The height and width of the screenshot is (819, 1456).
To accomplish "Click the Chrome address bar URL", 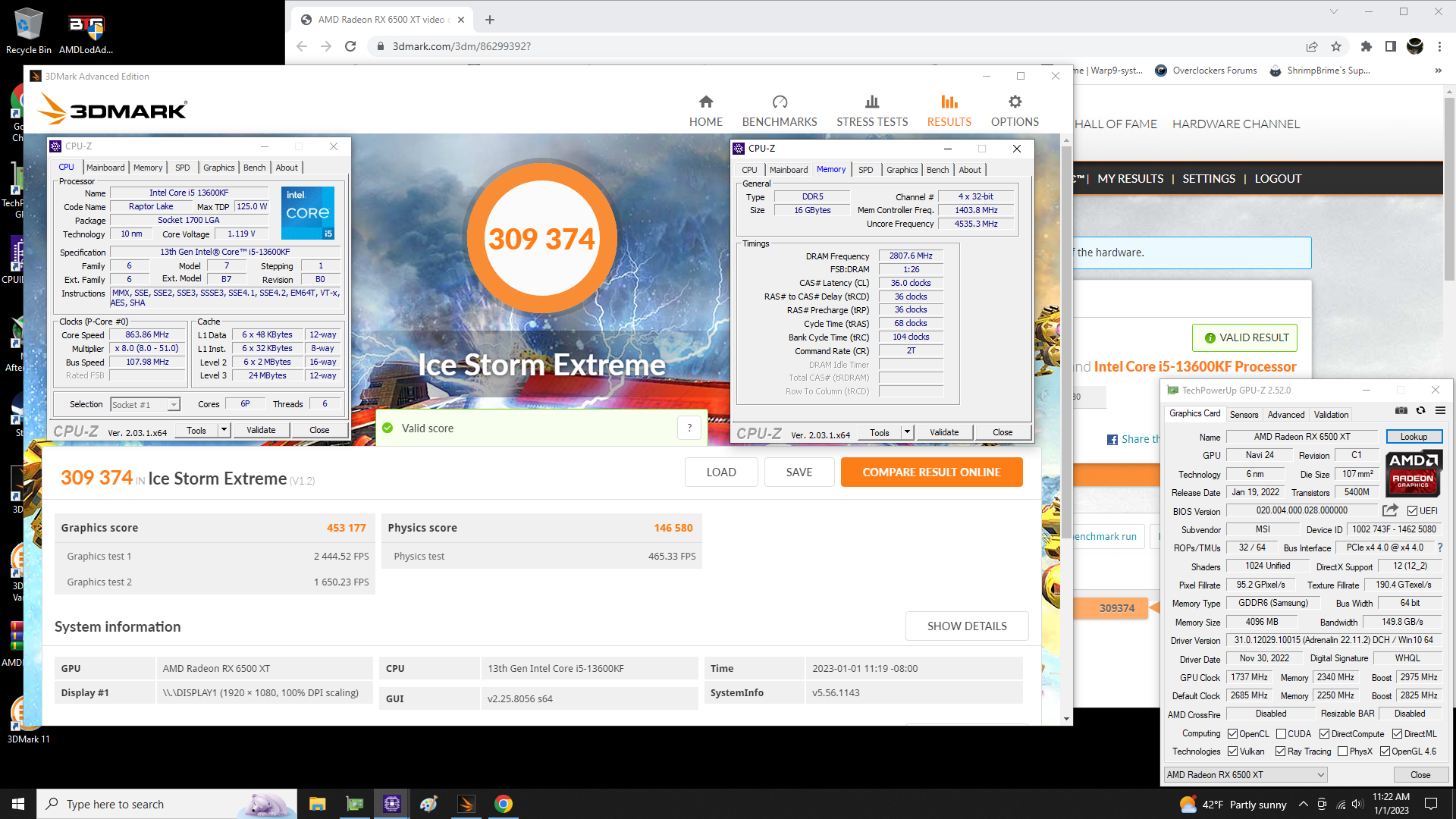I will (461, 46).
